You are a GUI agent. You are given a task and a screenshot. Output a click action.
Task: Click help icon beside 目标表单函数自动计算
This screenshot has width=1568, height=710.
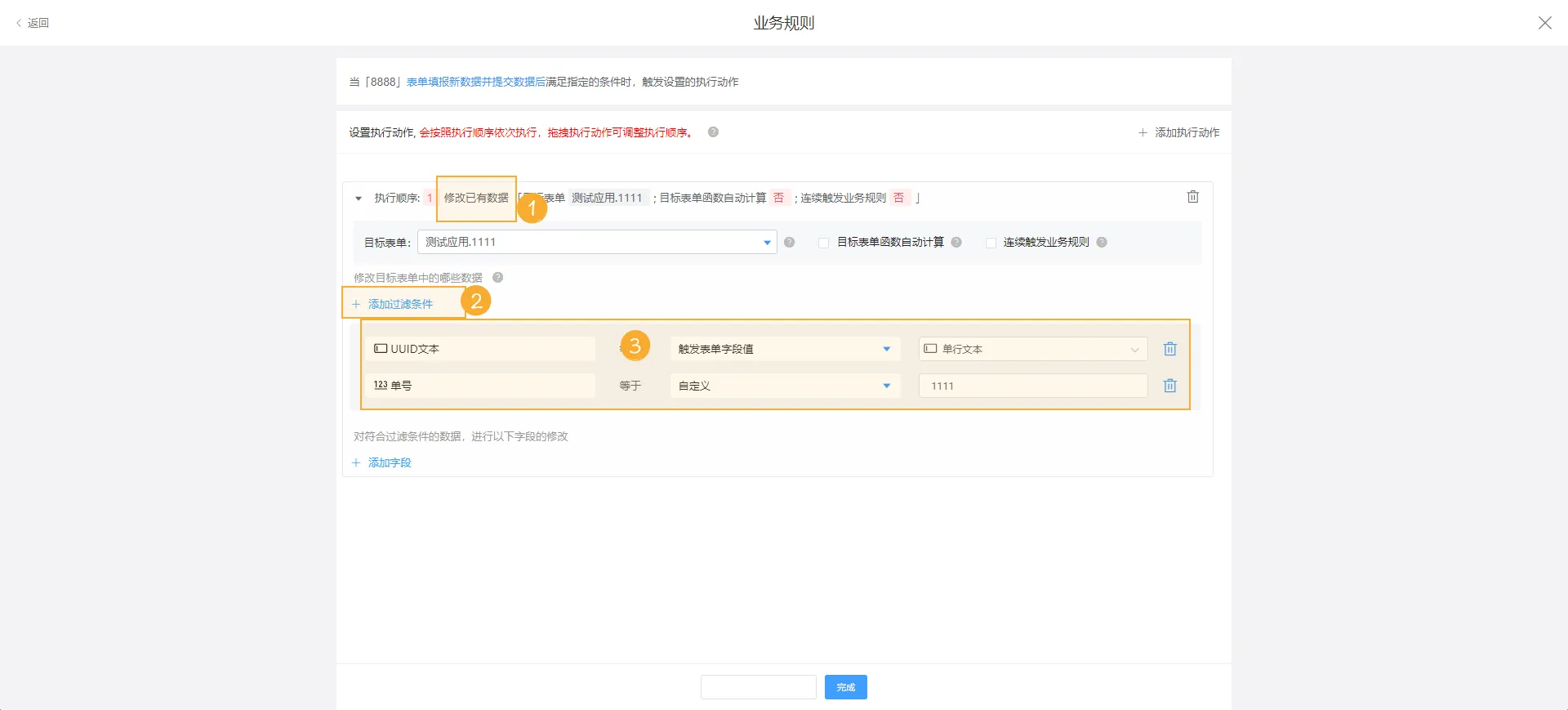coord(956,242)
